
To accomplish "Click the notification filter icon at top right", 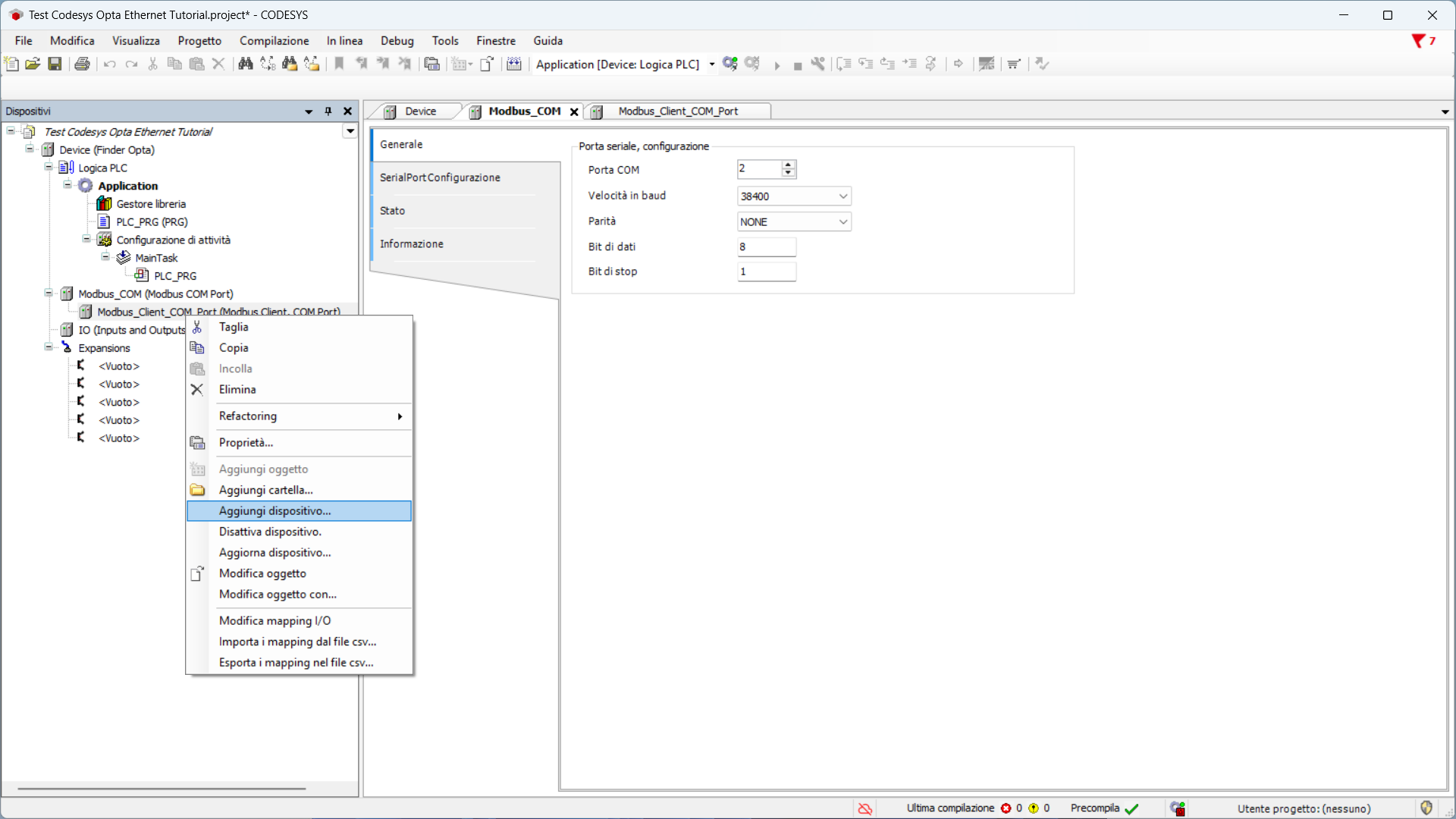I will point(1418,41).
